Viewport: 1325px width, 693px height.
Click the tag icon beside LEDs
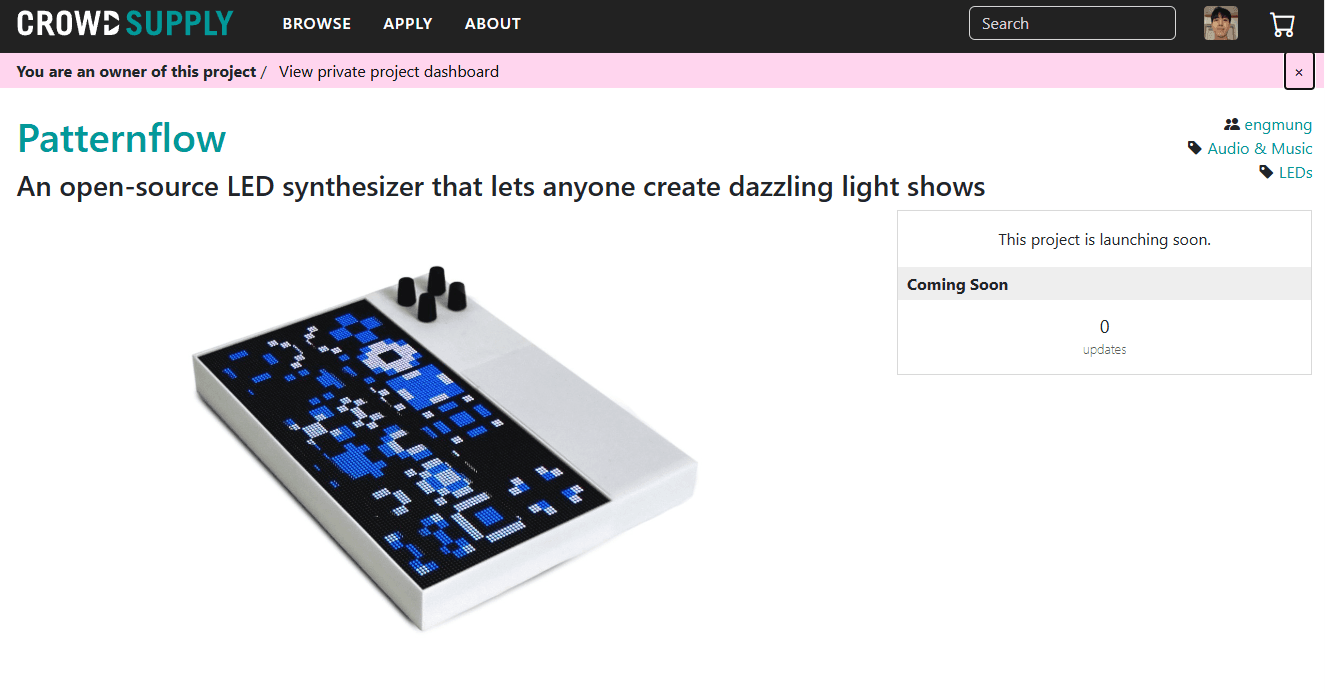pos(1266,172)
